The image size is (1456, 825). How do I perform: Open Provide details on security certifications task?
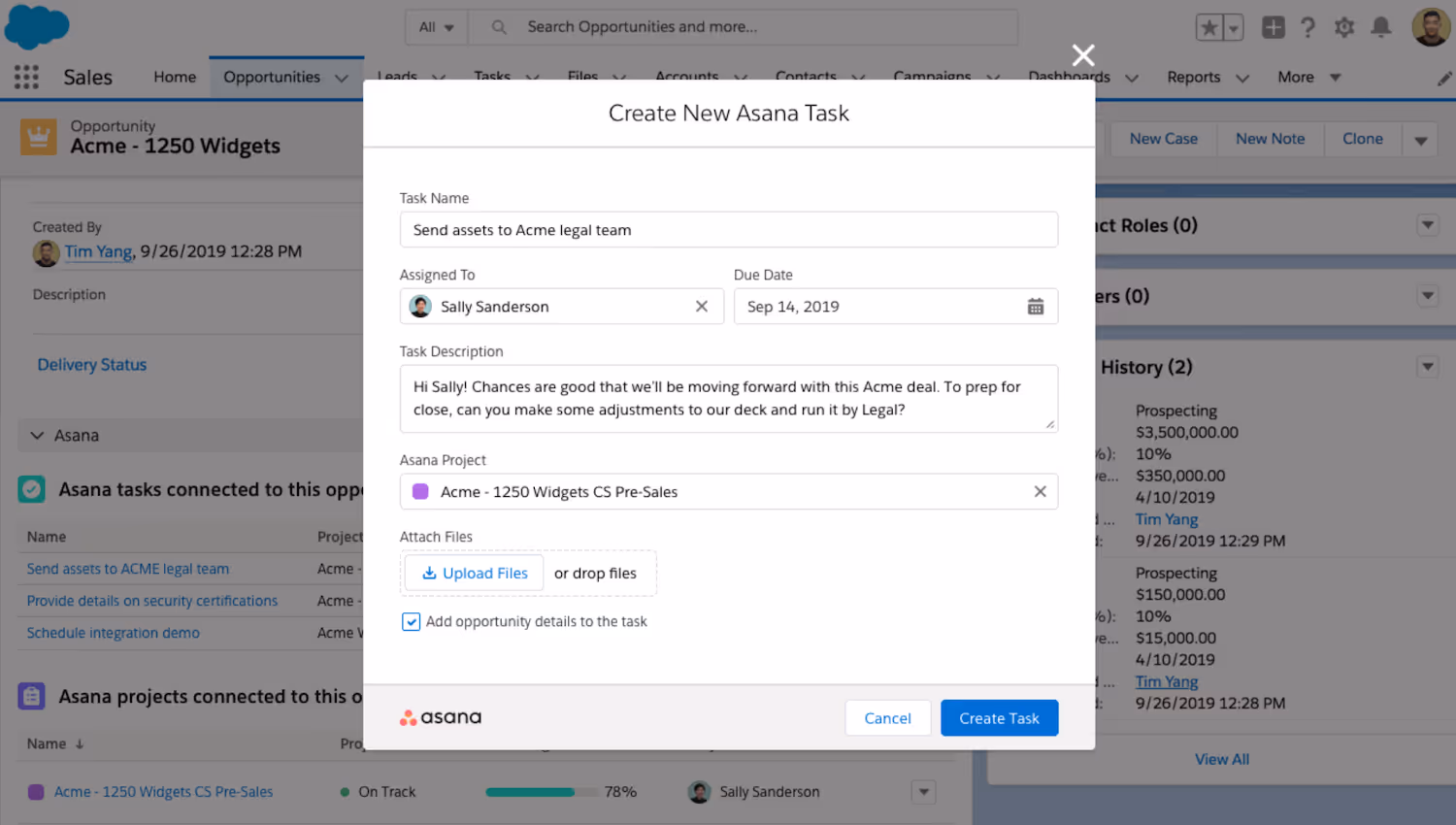tap(152, 601)
